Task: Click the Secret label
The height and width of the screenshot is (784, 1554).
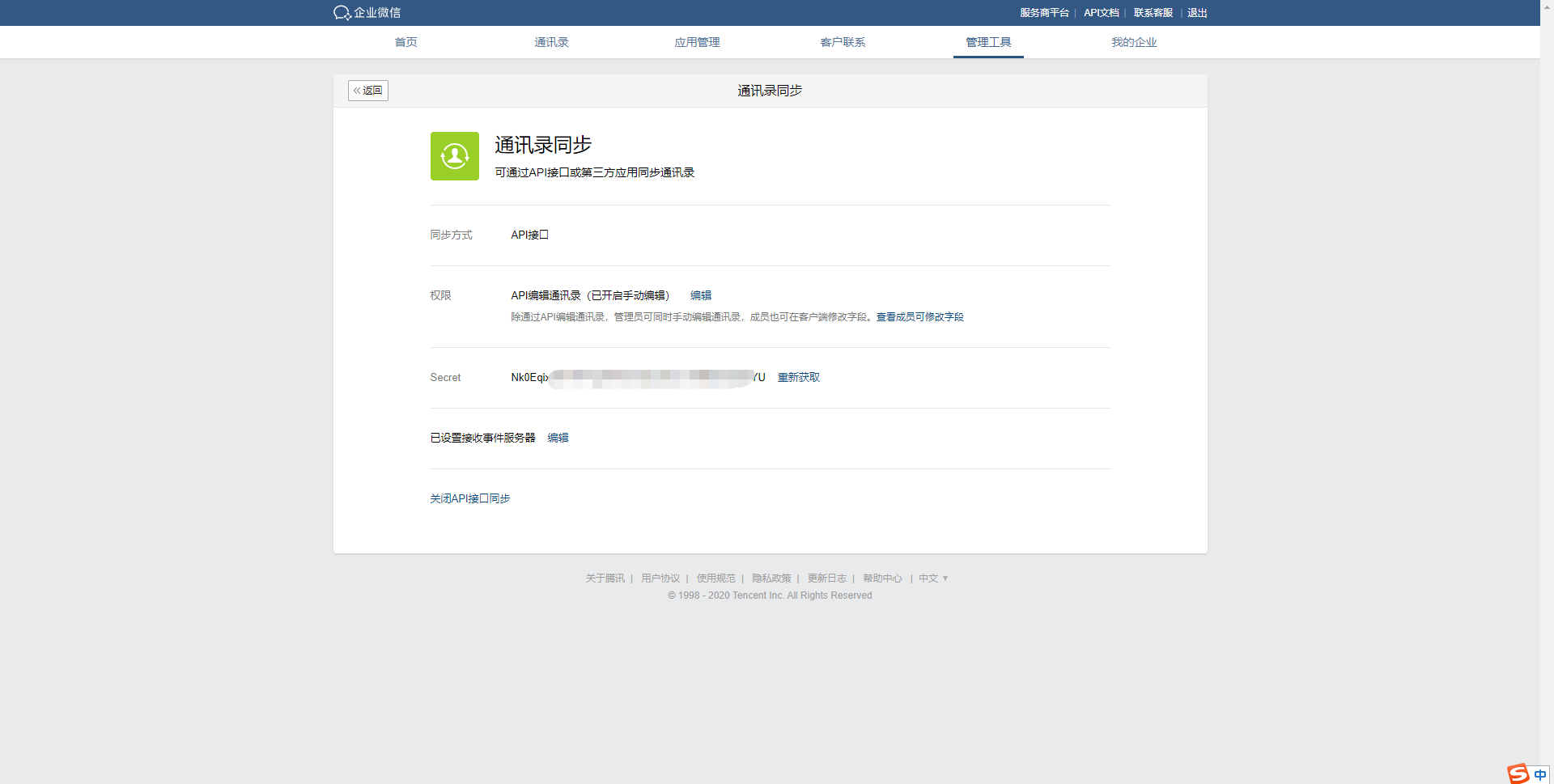Action: point(445,377)
